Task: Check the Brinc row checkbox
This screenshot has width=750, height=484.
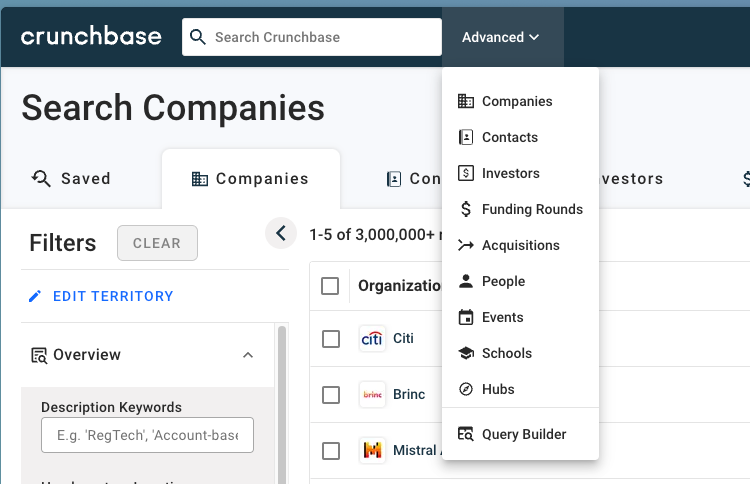Action: pyautogui.click(x=331, y=395)
